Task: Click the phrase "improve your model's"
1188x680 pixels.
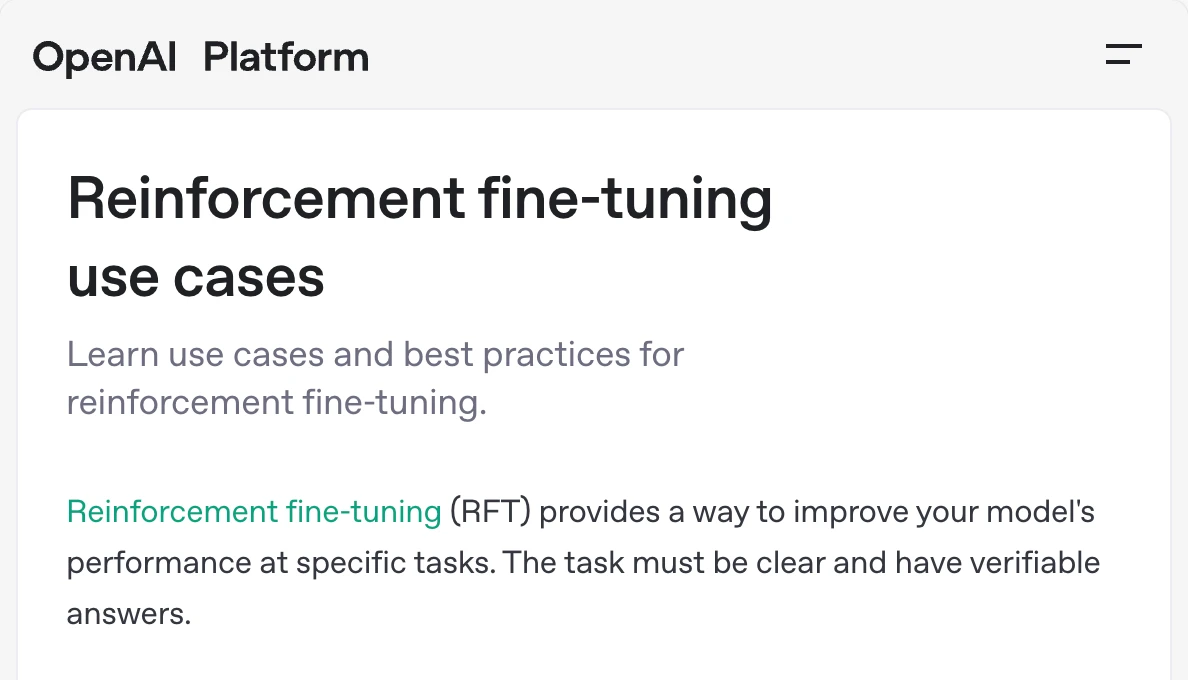Action: 944,512
